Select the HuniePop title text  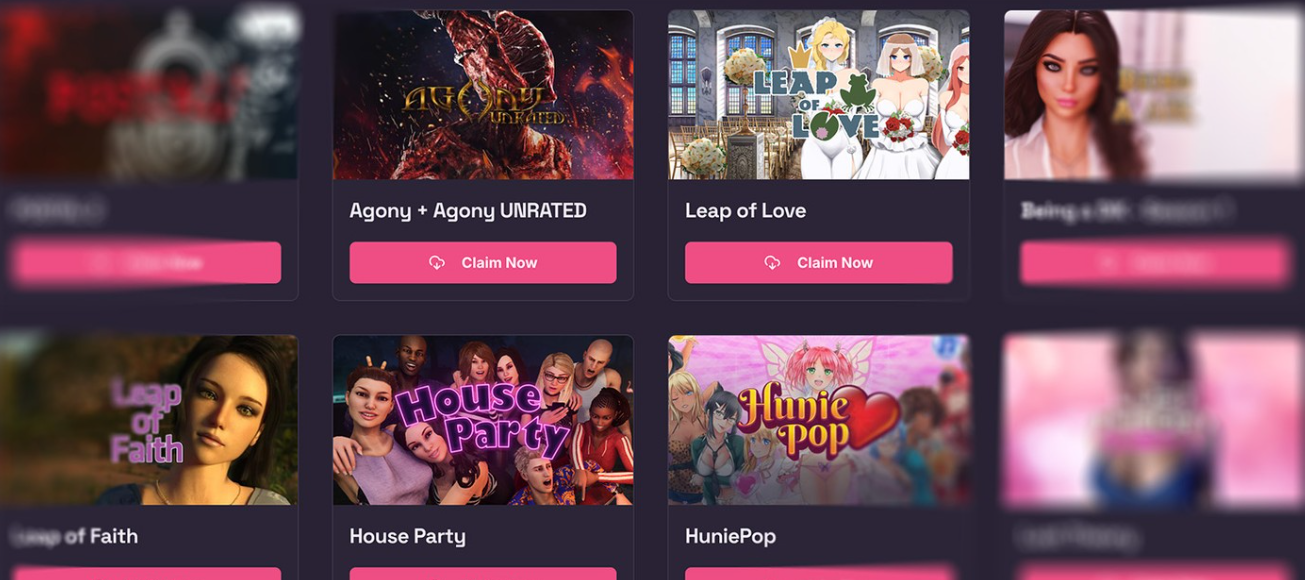click(x=730, y=537)
